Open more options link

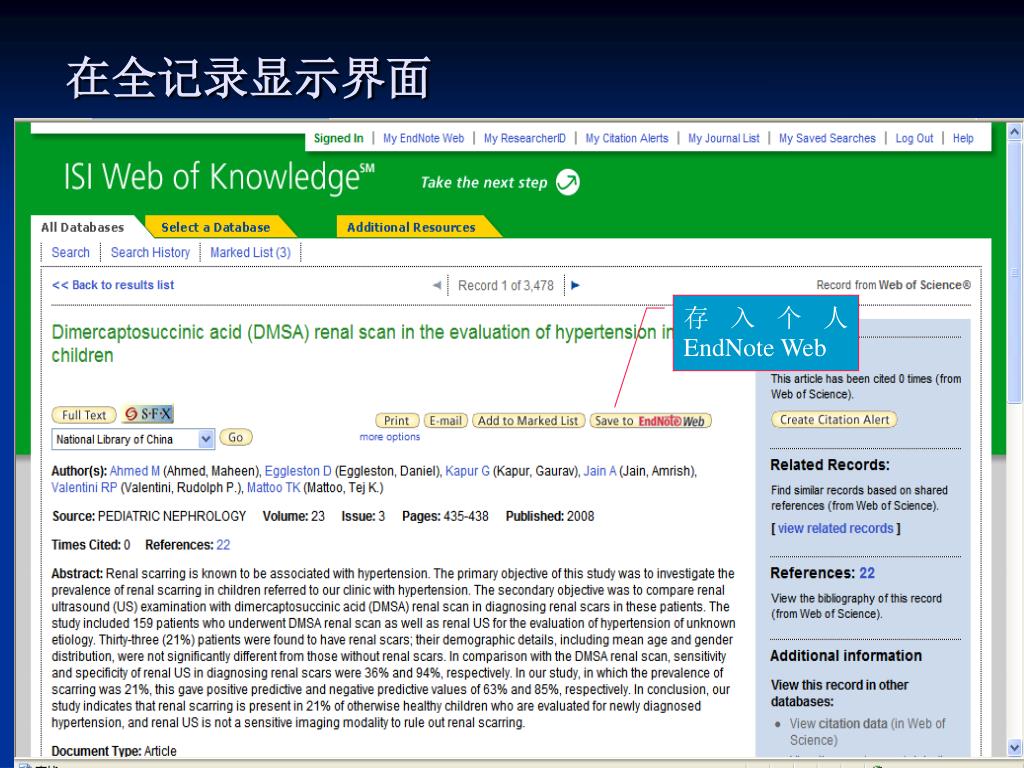(390, 437)
